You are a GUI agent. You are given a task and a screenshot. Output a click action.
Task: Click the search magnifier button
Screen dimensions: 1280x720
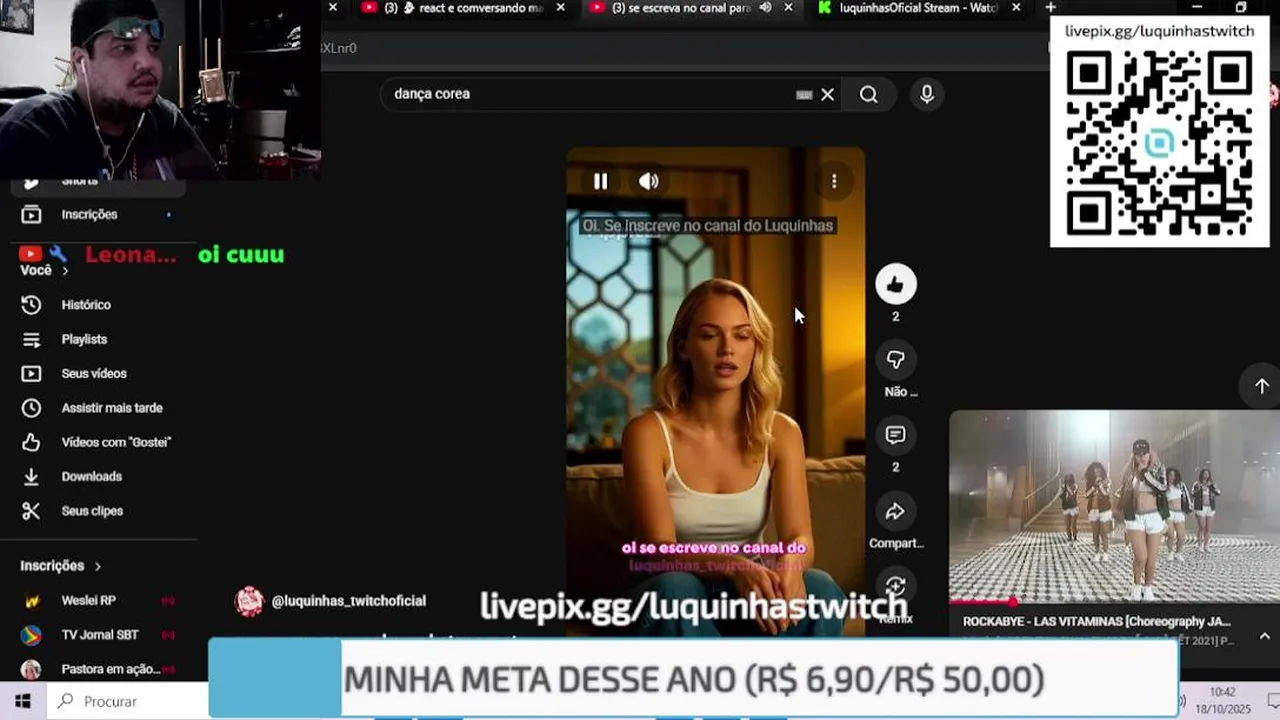point(869,94)
